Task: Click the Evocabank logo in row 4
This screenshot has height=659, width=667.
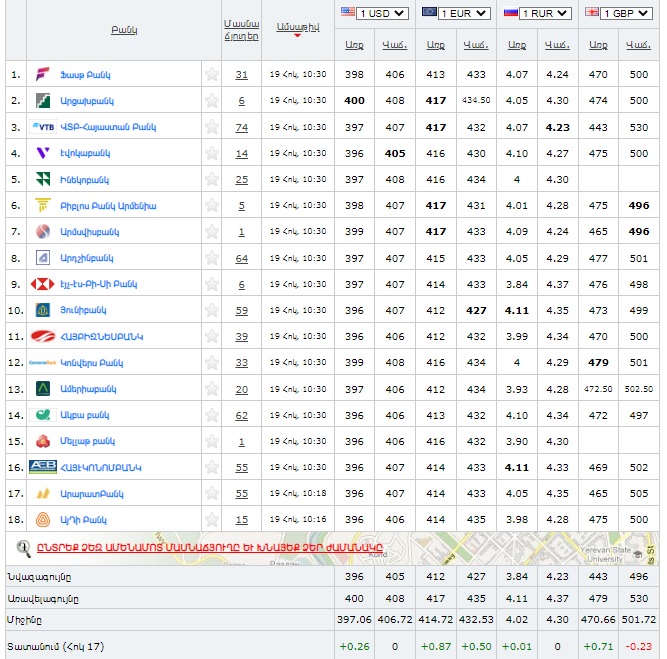Action: 43,153
